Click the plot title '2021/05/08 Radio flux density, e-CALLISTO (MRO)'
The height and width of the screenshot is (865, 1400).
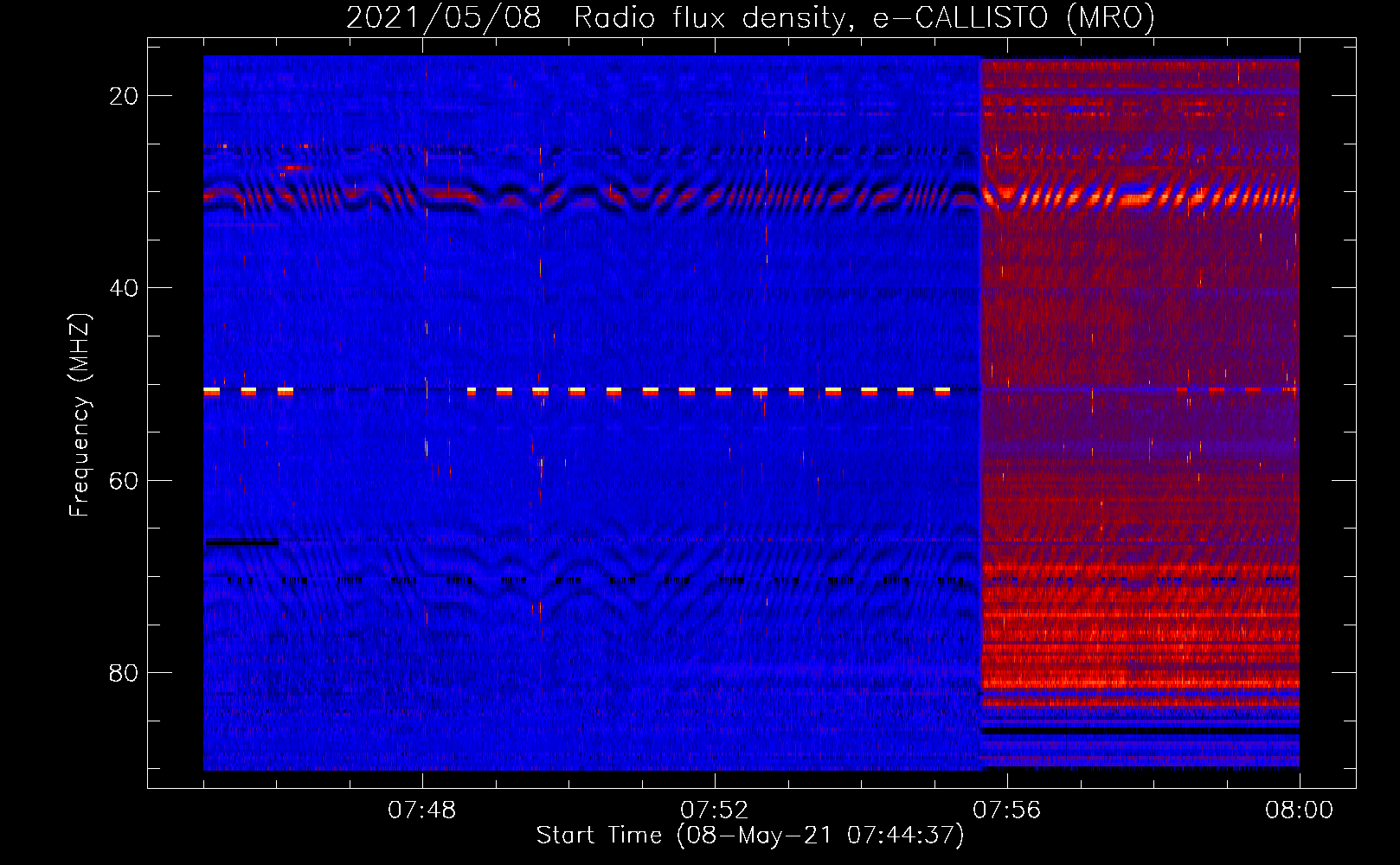(x=750, y=17)
